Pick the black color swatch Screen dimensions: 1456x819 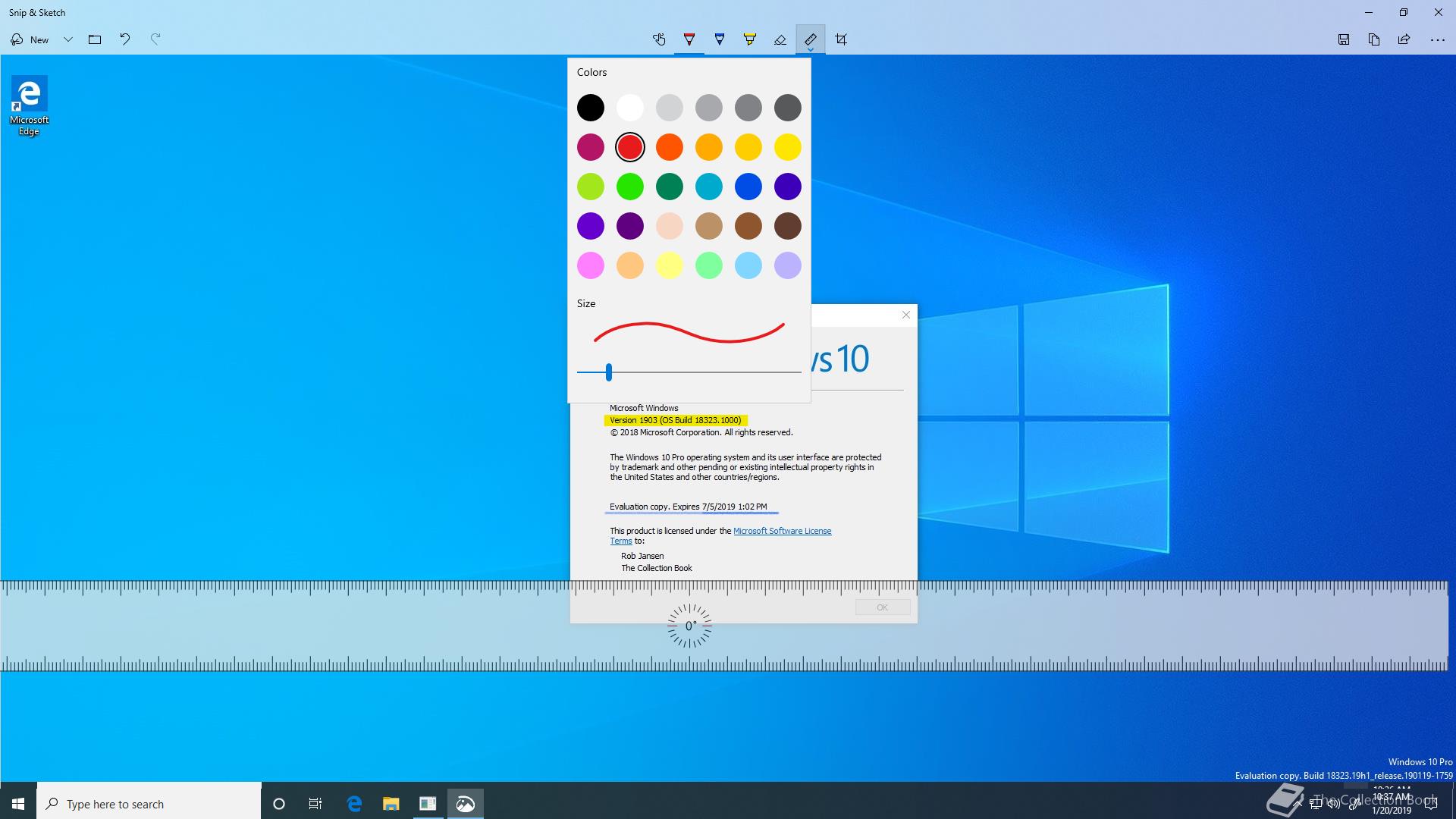click(x=591, y=108)
